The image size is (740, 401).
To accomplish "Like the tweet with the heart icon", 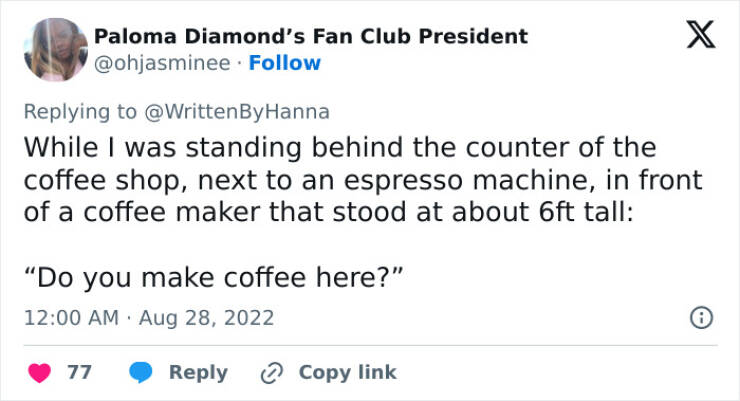I will tap(43, 372).
